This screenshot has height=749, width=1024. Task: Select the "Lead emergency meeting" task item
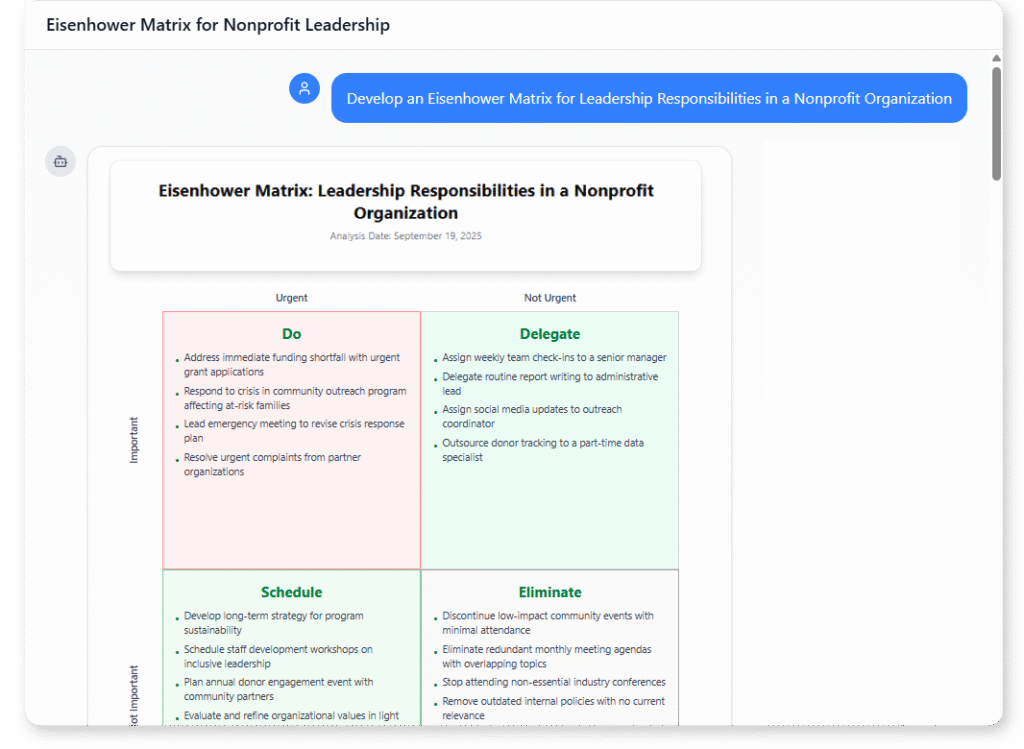tap(293, 431)
